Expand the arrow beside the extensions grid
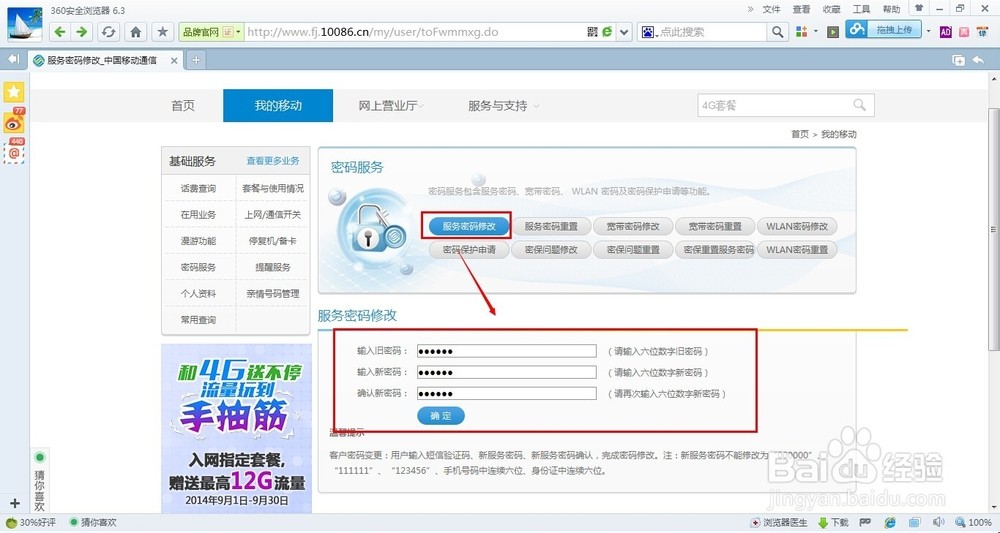The height and width of the screenshot is (533, 1000). pyautogui.click(x=815, y=31)
